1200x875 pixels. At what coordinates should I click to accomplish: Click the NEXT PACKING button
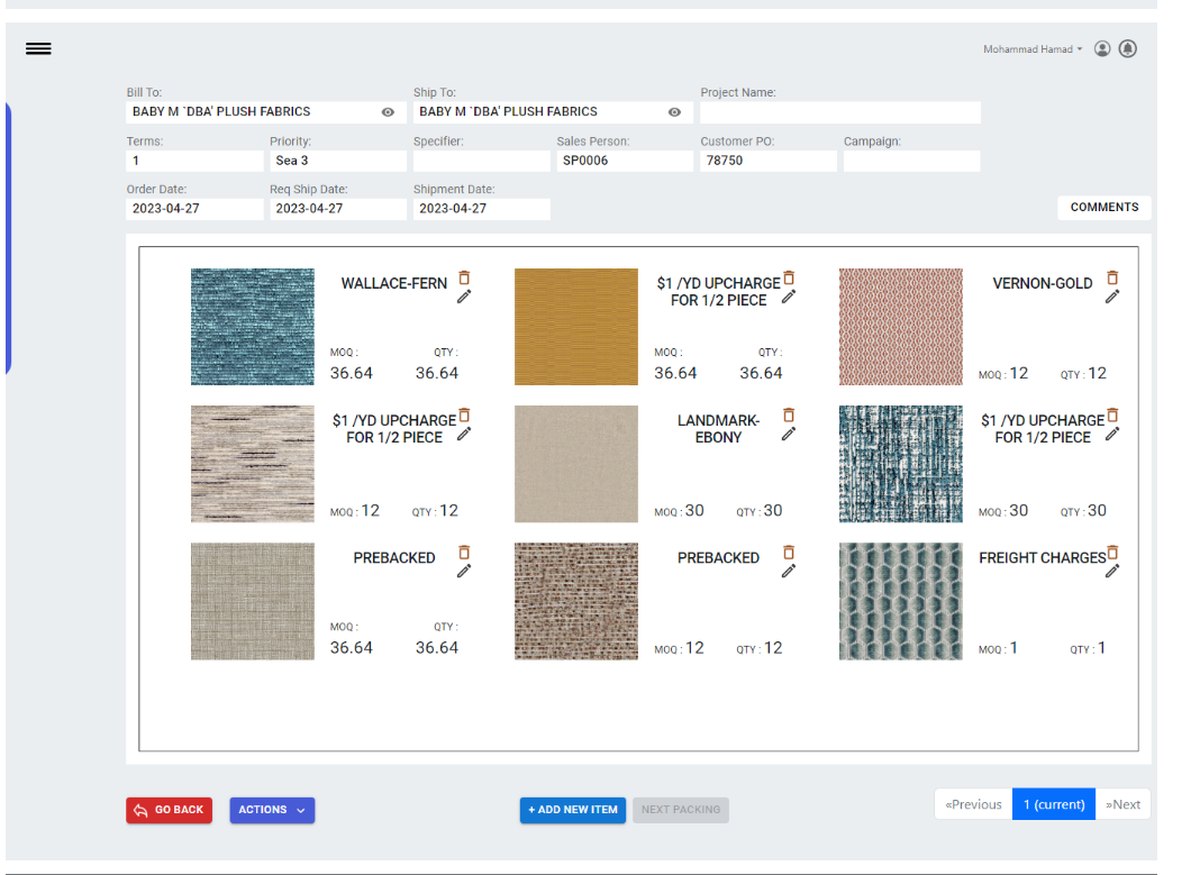(681, 810)
